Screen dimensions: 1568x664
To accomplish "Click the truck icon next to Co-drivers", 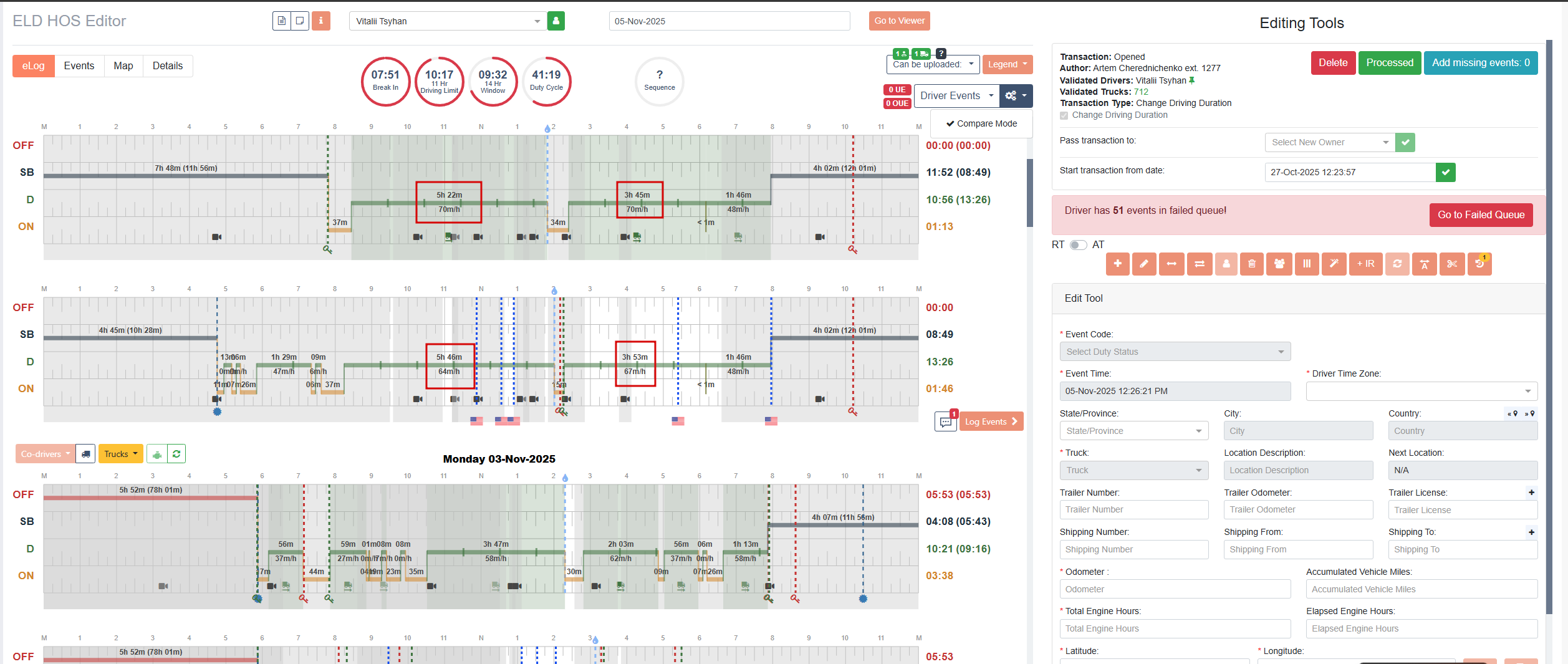I will 86,454.
